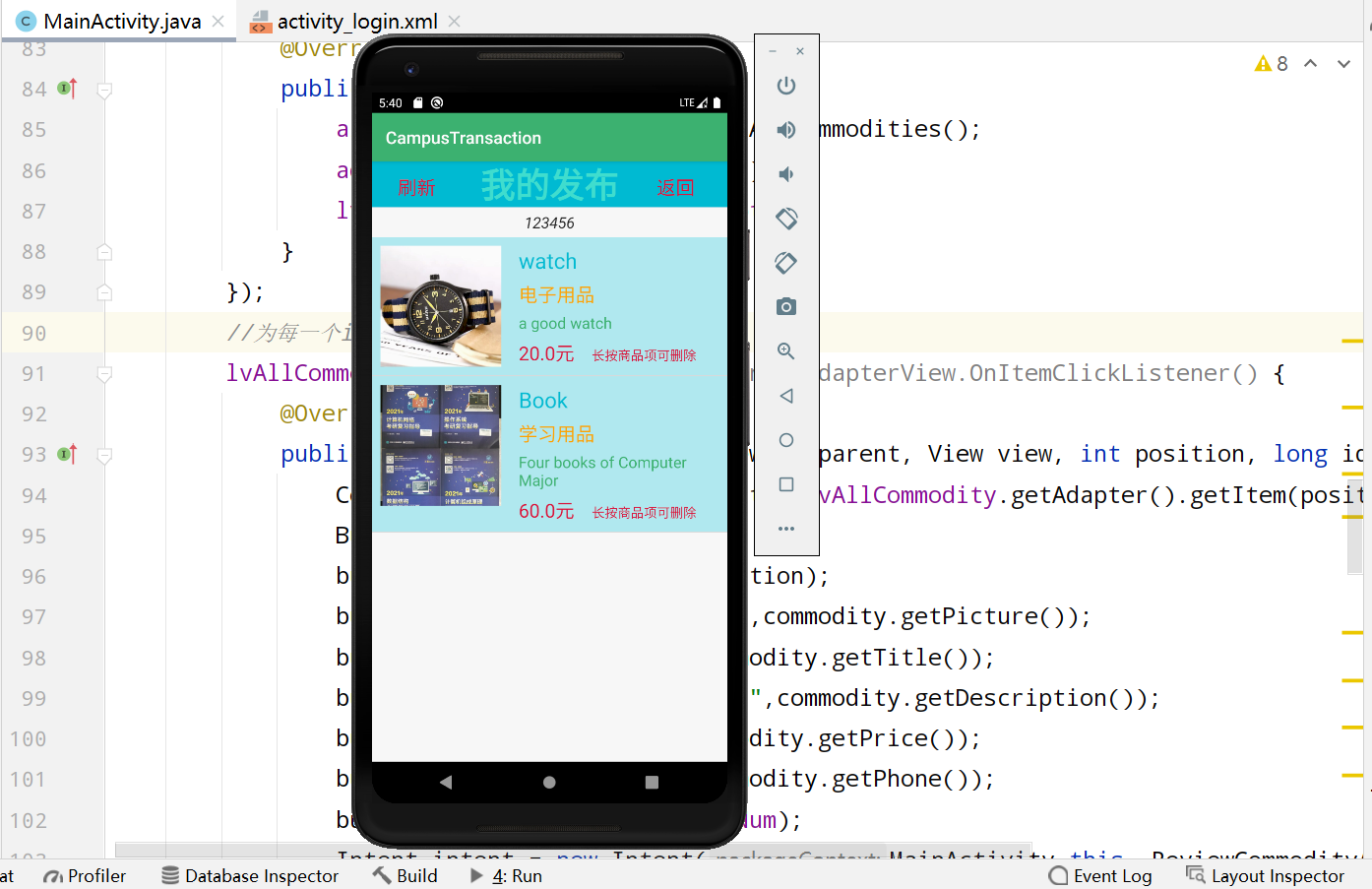Tap the 返回 back button in the app
The height and width of the screenshot is (889, 1372).
click(x=675, y=187)
